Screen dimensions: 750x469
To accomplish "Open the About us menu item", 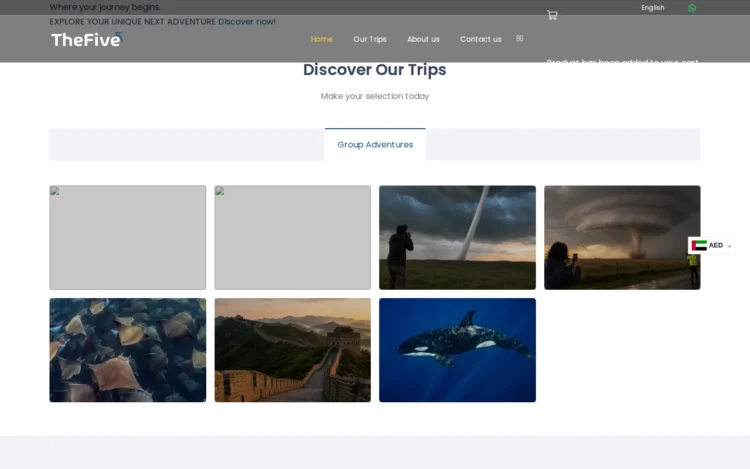I will [423, 39].
